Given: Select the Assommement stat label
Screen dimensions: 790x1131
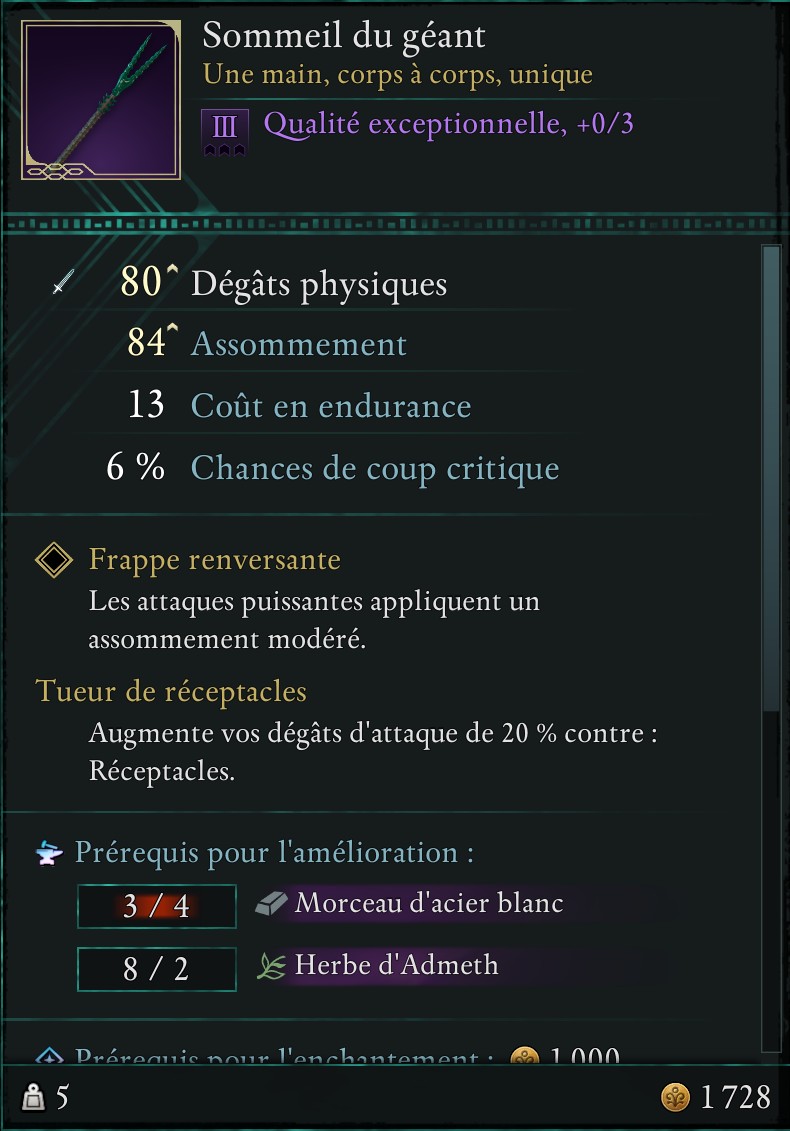Looking at the screenshot, I should click(297, 344).
